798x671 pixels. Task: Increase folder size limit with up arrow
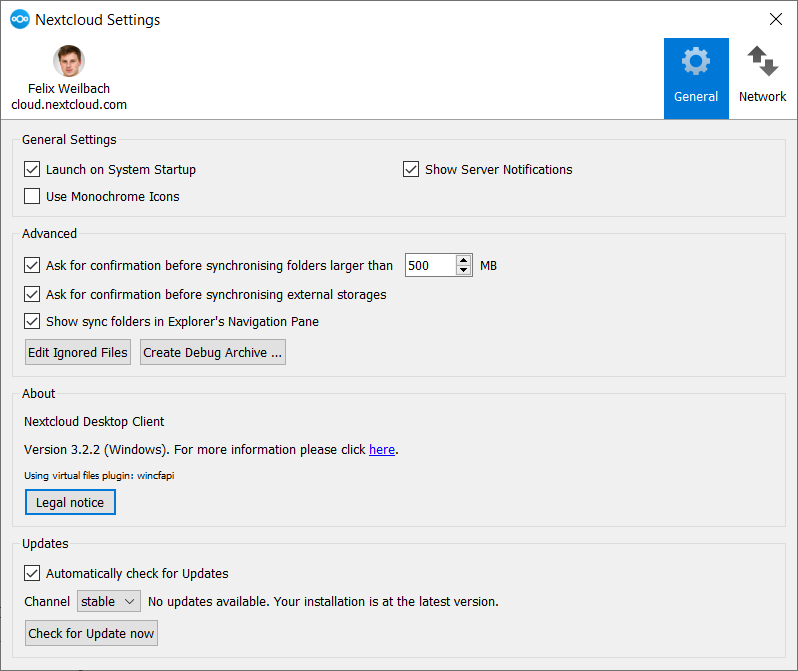click(464, 261)
